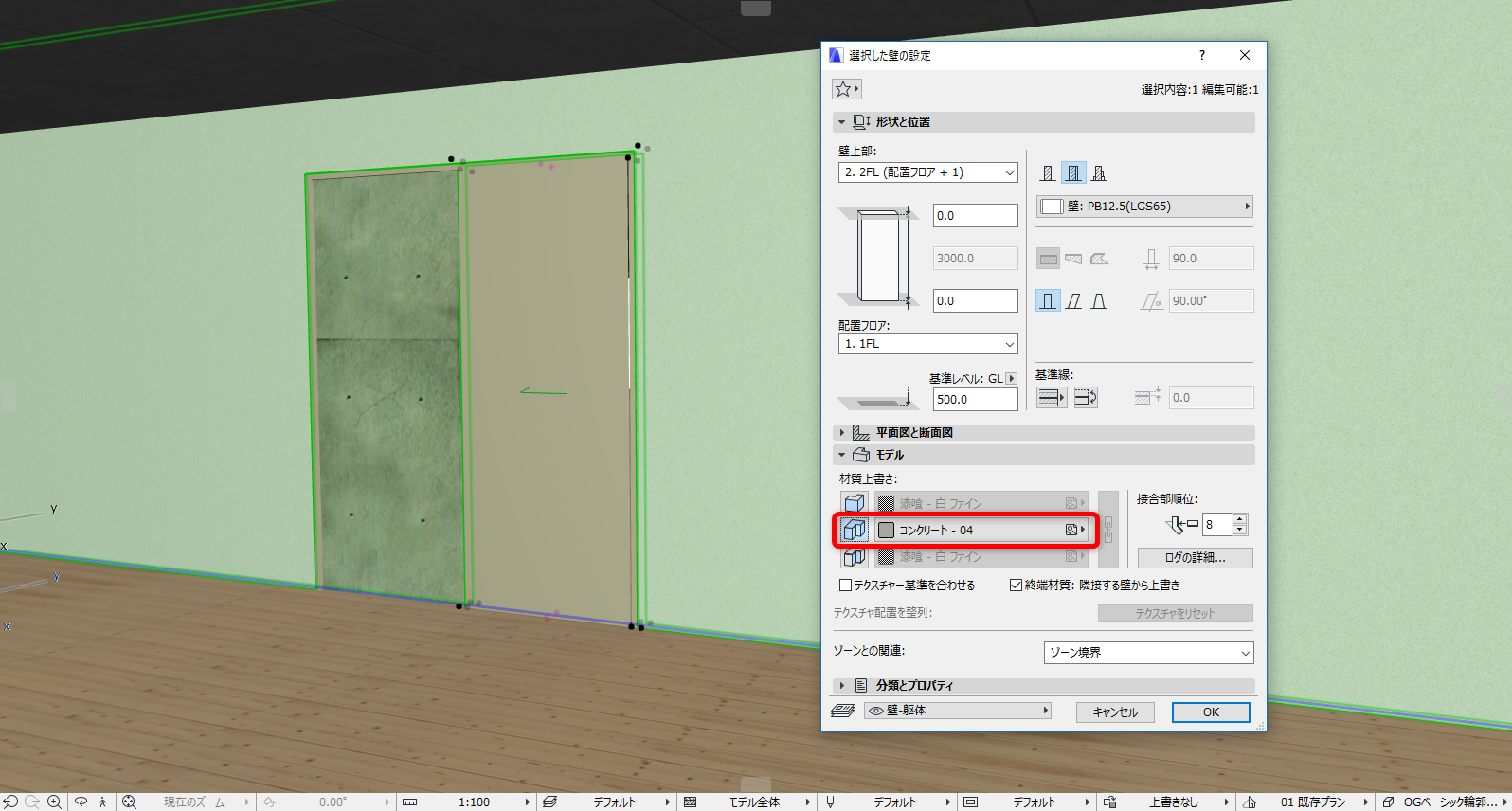Toggle outside face surface override

pos(854,503)
